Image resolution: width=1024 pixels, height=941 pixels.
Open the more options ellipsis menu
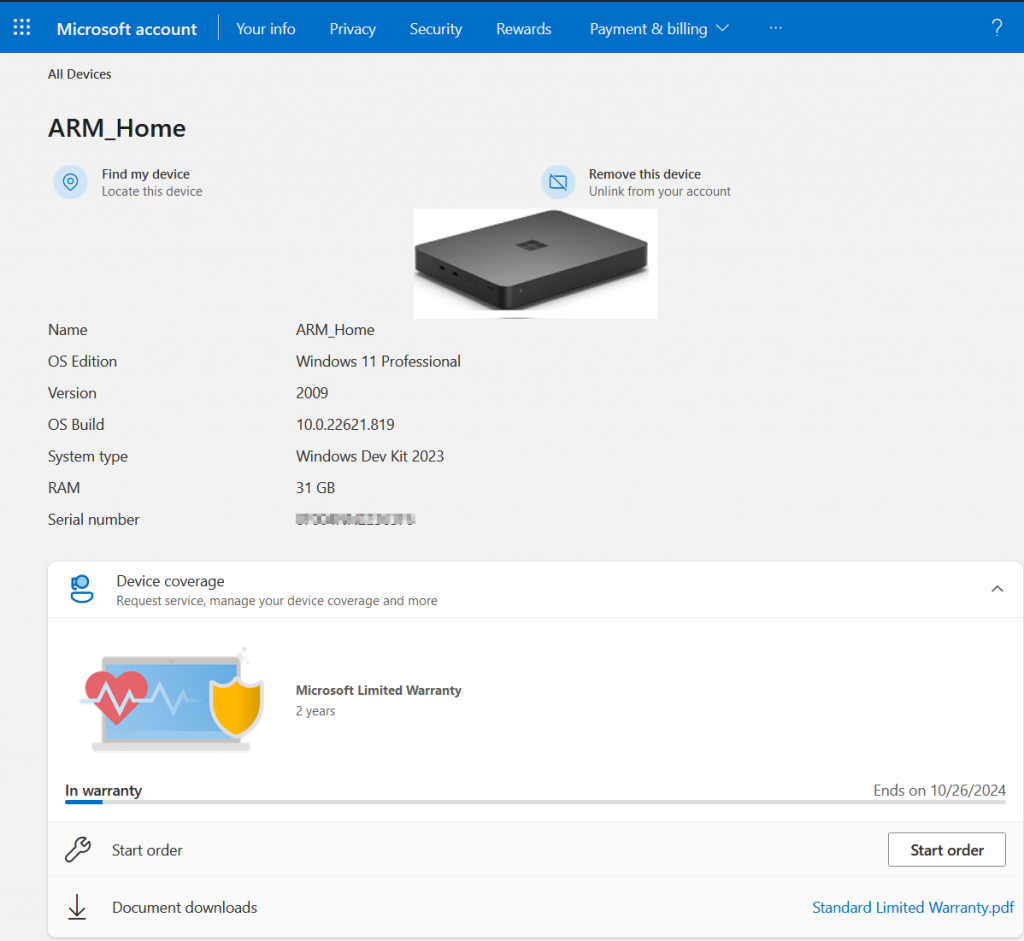[775, 28]
